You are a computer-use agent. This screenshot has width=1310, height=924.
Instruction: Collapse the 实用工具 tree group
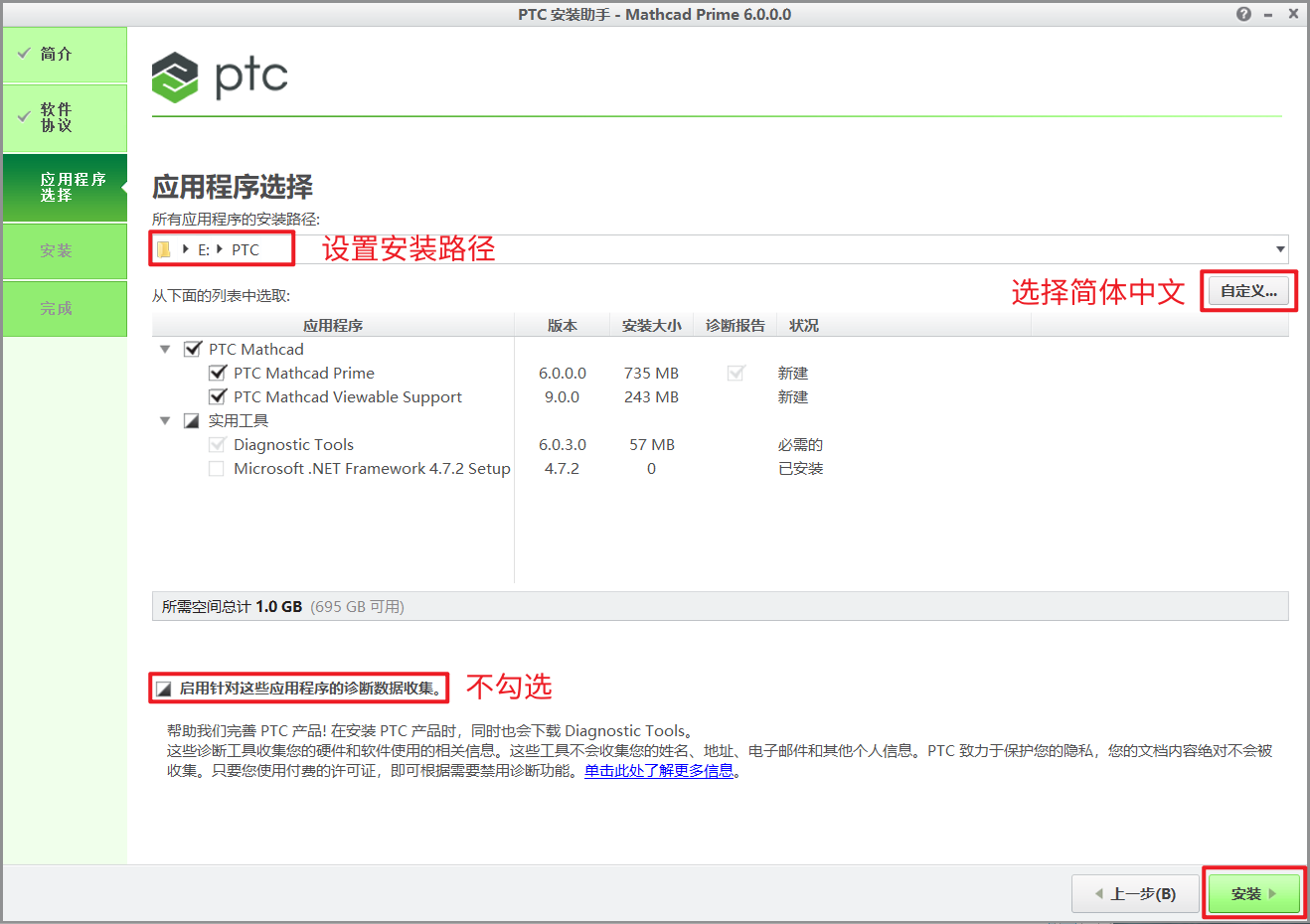pos(165,421)
